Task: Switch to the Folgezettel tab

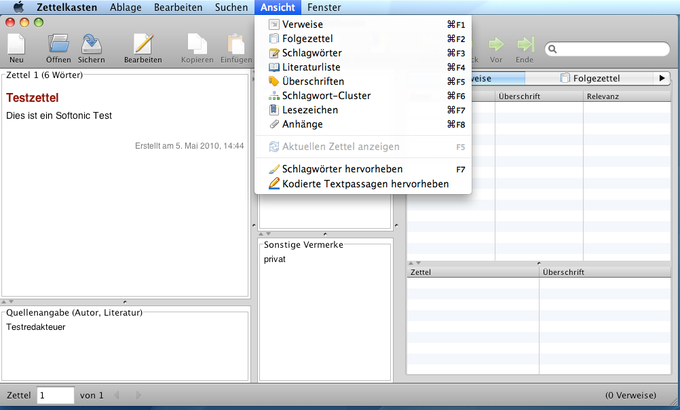Action: [590, 79]
